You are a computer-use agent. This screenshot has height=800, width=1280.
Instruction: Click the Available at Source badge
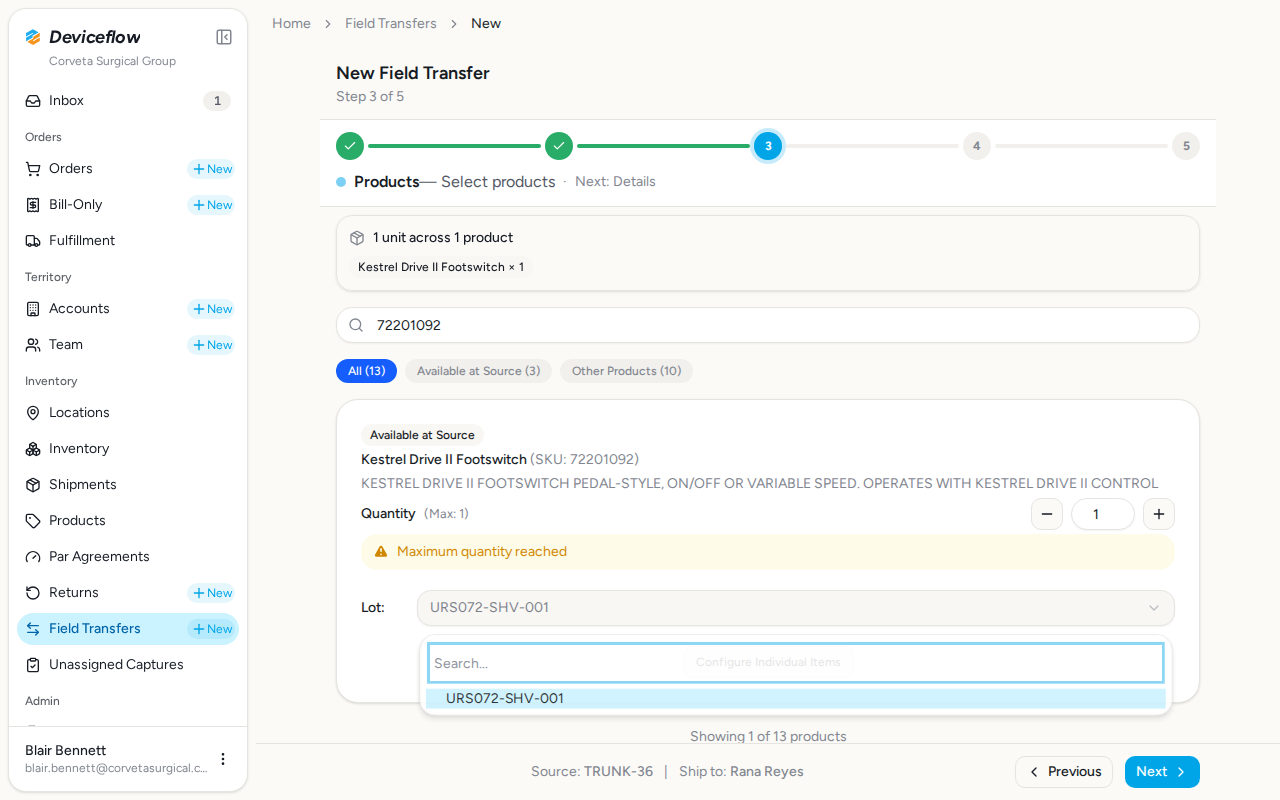click(x=422, y=435)
